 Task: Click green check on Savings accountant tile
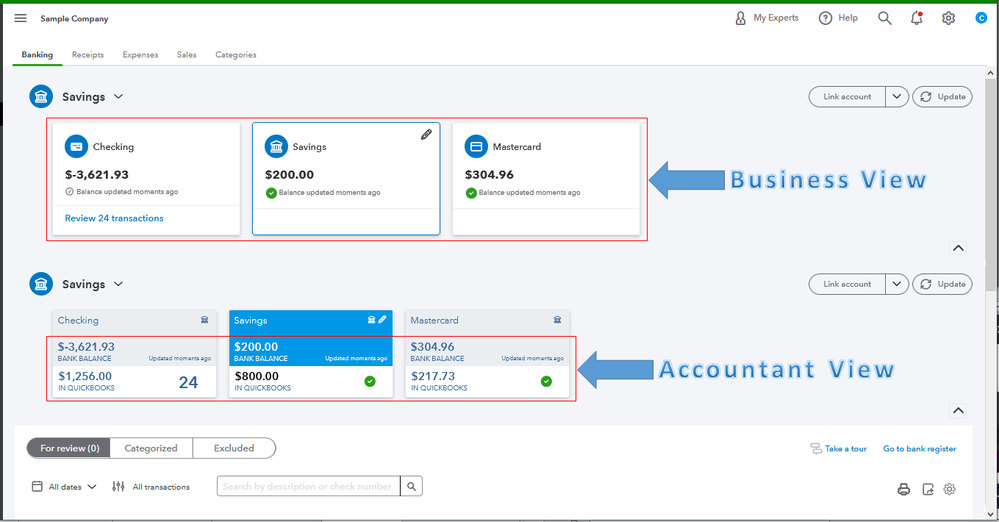point(370,381)
